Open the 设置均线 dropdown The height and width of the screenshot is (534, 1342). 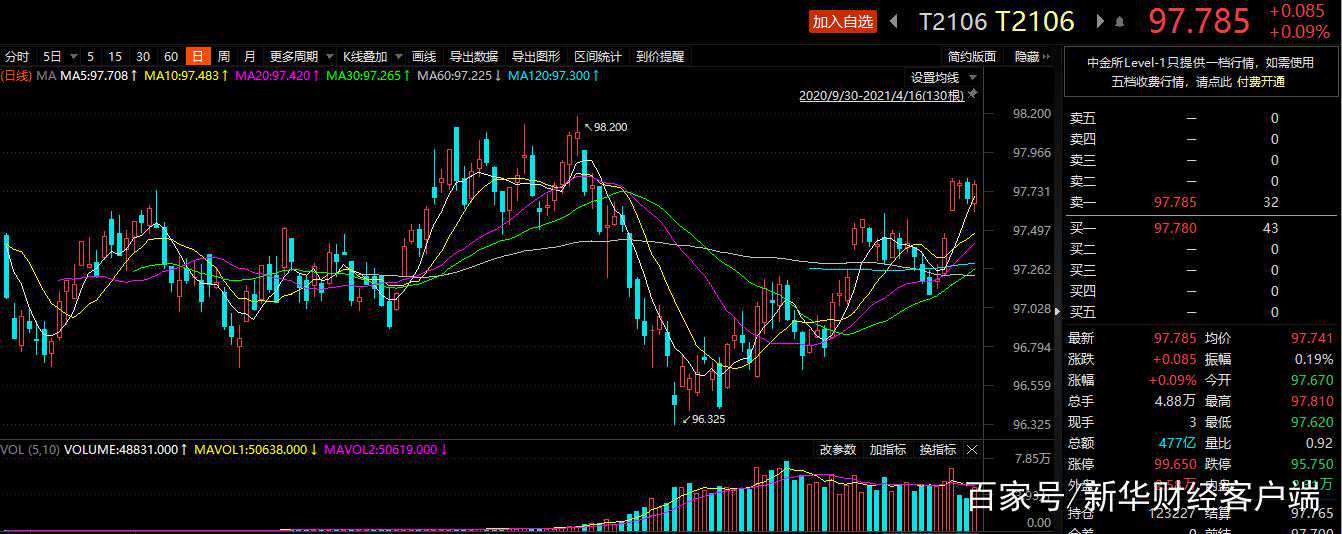coord(942,77)
